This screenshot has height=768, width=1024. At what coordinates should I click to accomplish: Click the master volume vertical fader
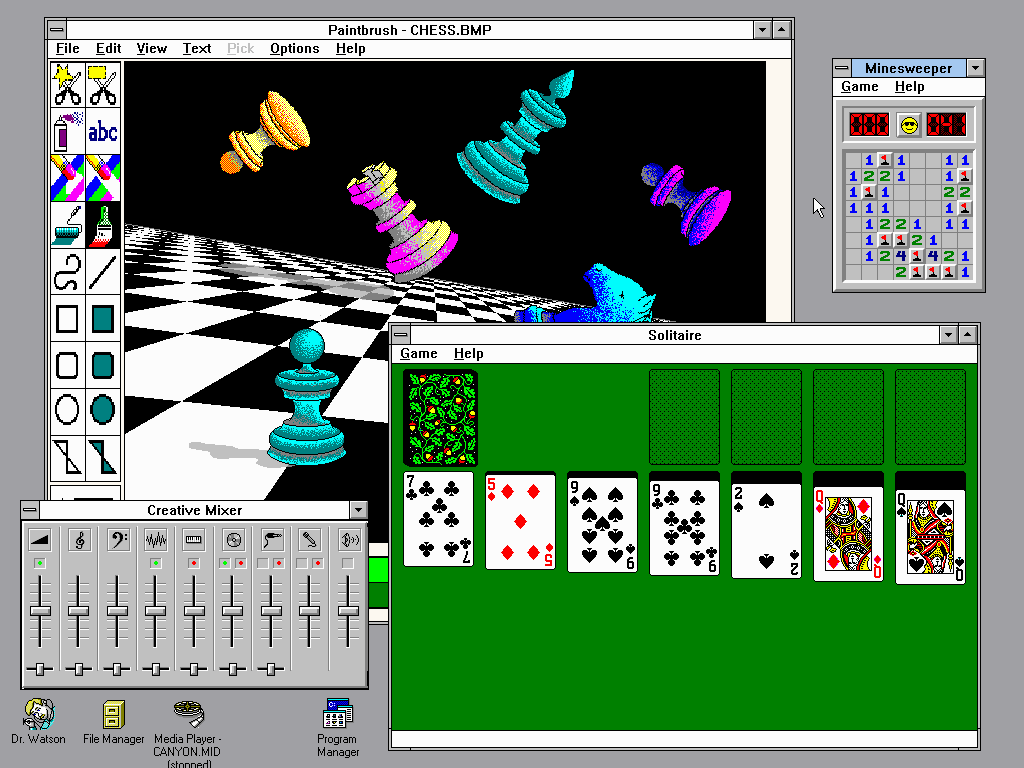pyautogui.click(x=40, y=611)
